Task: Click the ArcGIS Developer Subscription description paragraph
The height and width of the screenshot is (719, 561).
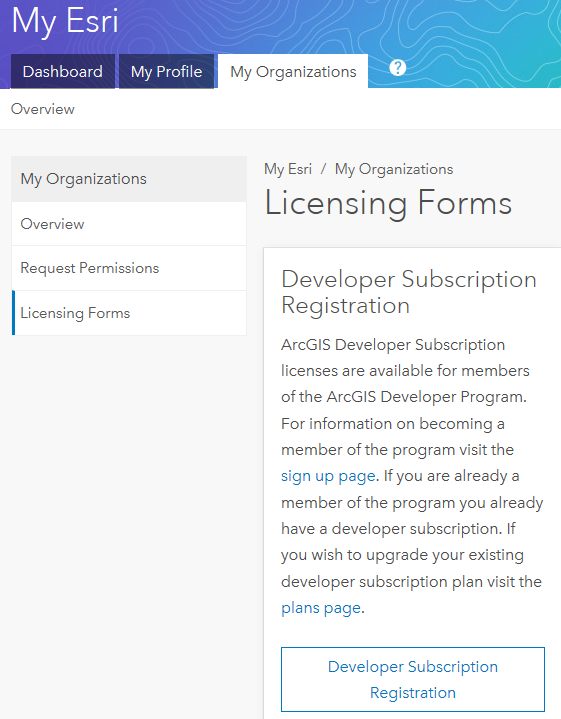Action: (x=412, y=476)
